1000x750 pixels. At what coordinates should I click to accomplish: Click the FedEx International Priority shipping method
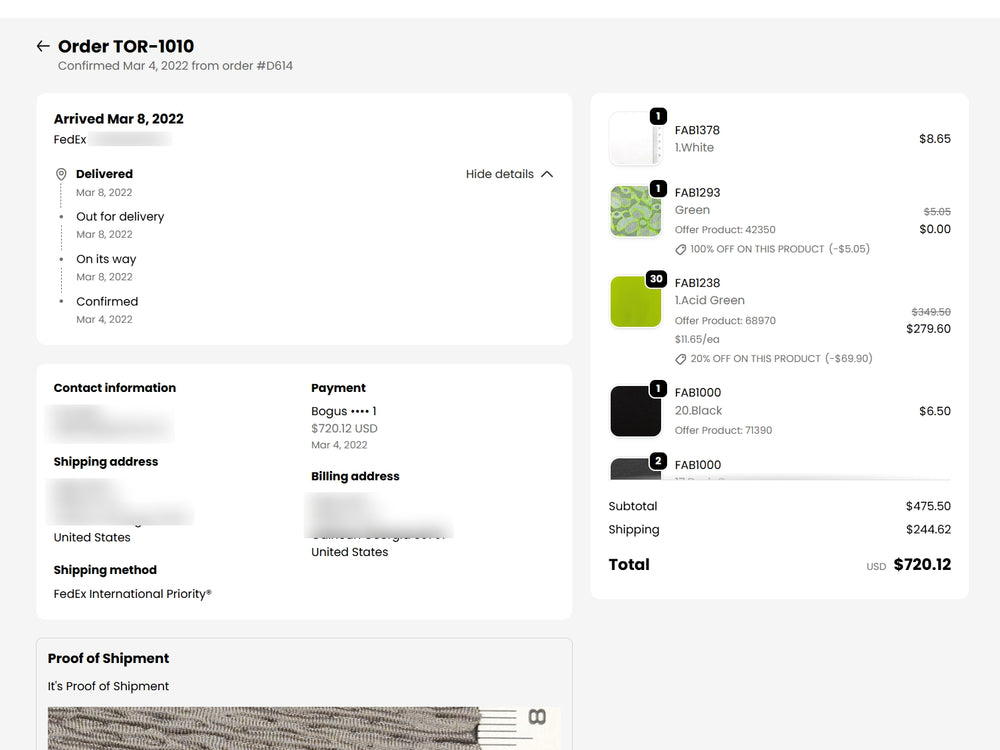[x=132, y=594]
